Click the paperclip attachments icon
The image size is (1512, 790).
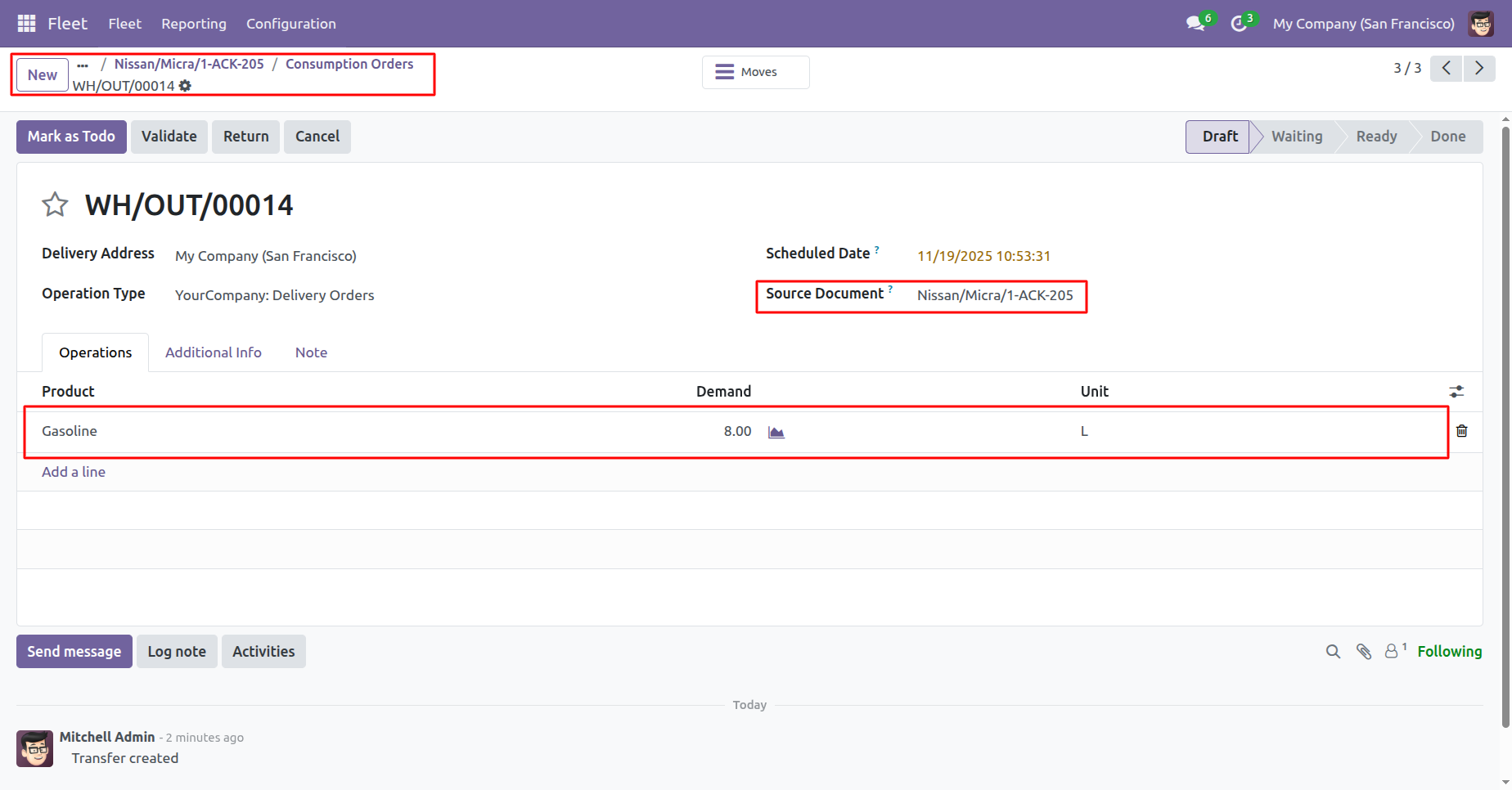point(1364,652)
